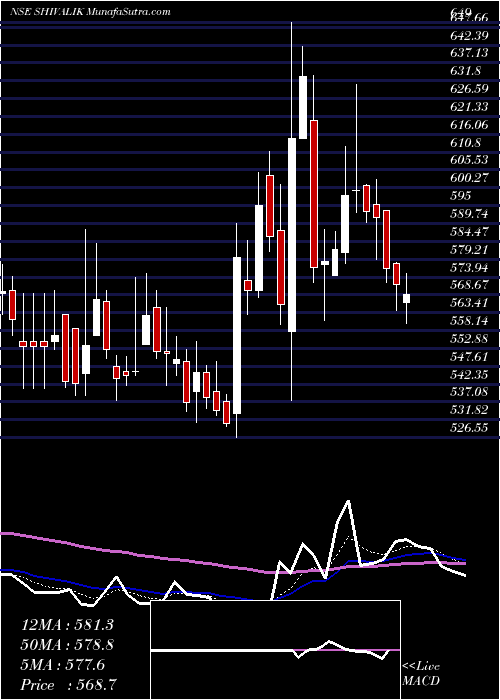Click the tallest white candle's body, below 616.06

[292, 235]
